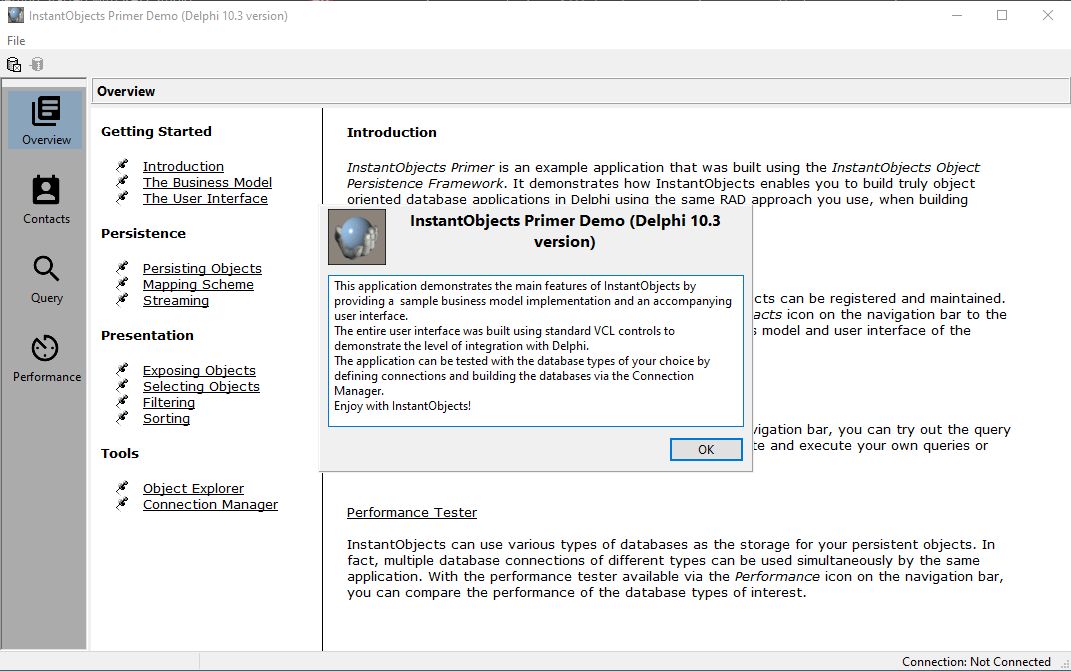Click the globe logo in the About dialog
The image size is (1071, 671).
tap(355, 237)
